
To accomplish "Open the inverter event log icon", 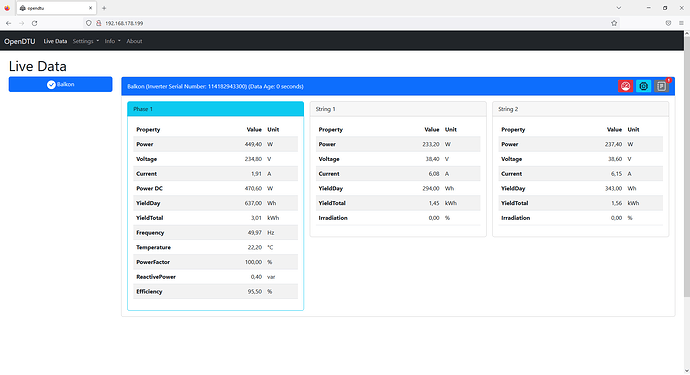I will (x=661, y=86).
